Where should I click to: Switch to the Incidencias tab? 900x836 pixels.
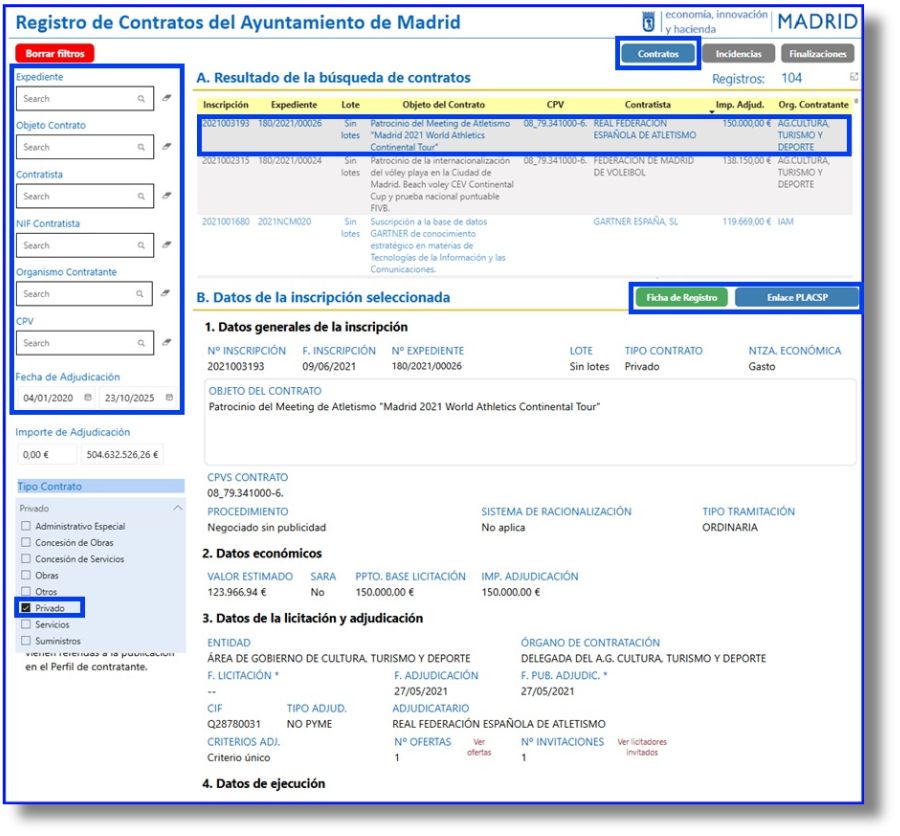click(x=738, y=54)
